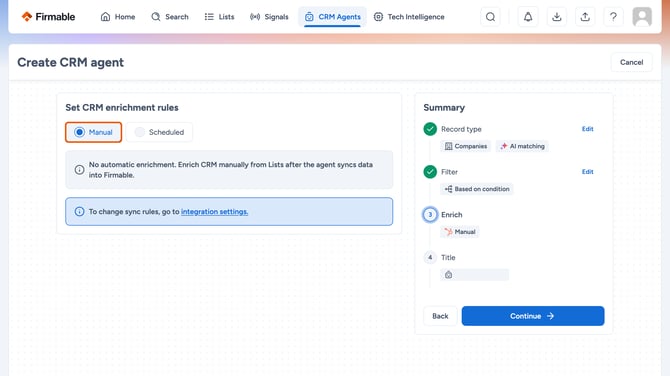Click the Summary heading

click(x=444, y=108)
